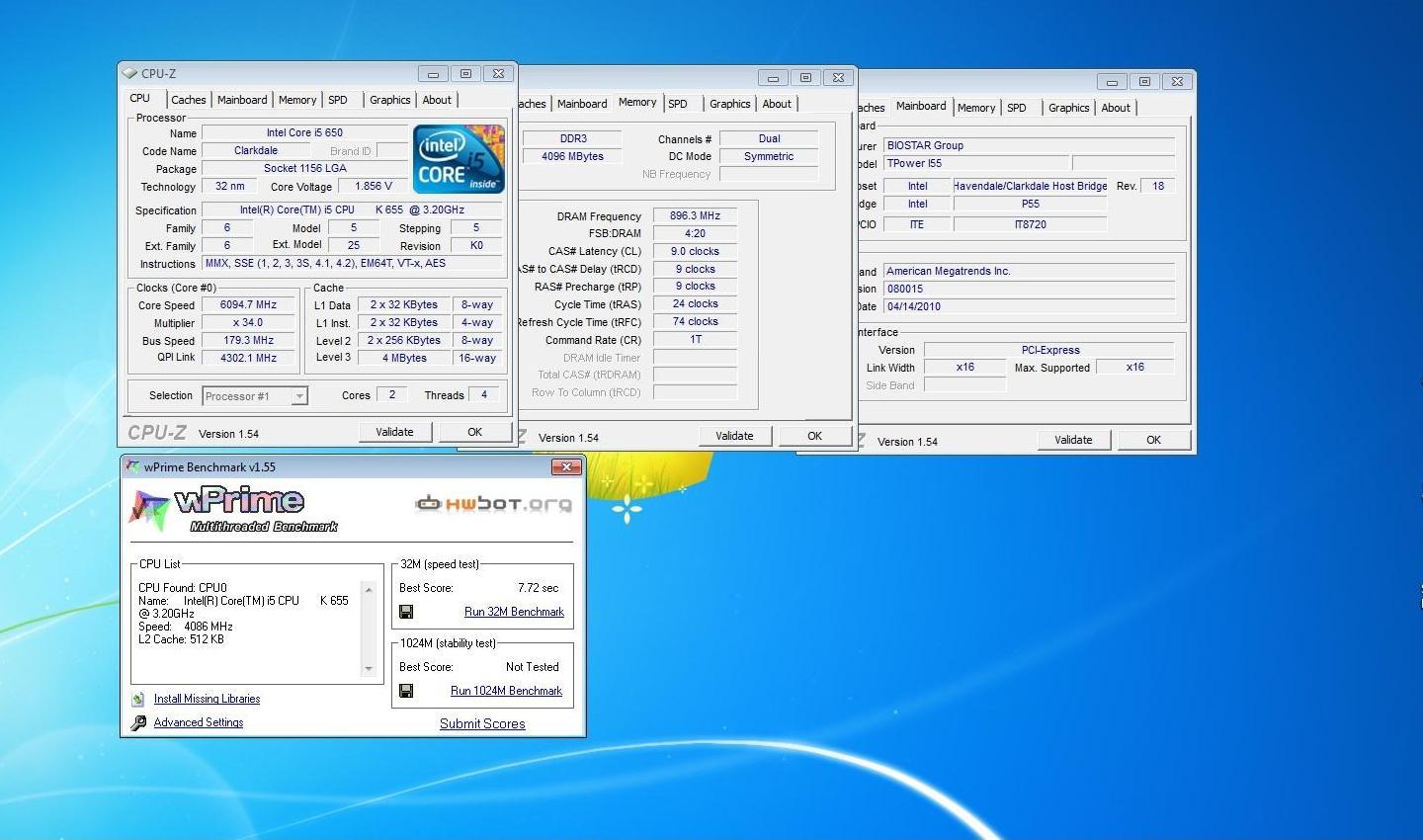Open Mainboard tab in the CPU window
The height and width of the screenshot is (840, 1423).
pyautogui.click(x=242, y=100)
